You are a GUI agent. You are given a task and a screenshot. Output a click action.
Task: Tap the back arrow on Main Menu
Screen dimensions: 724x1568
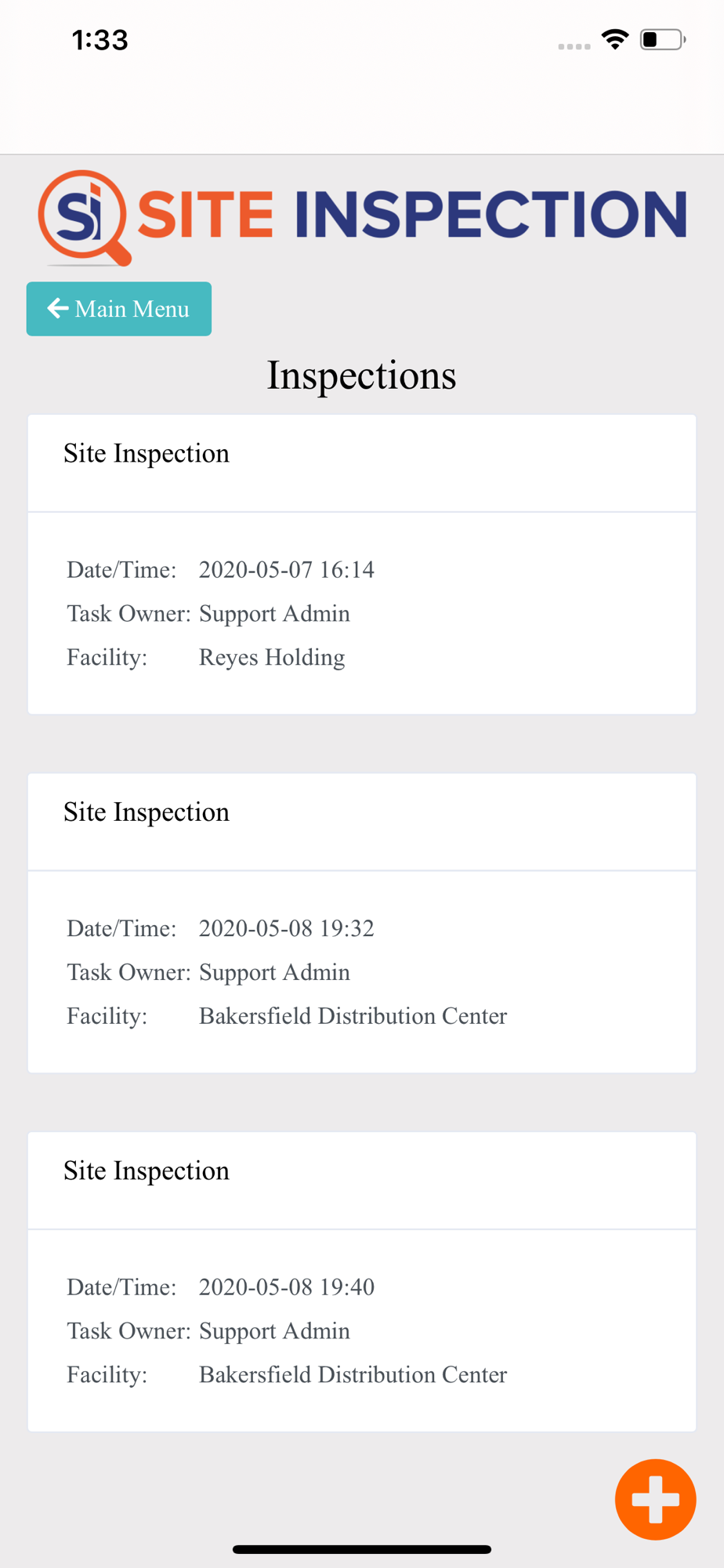pos(58,308)
